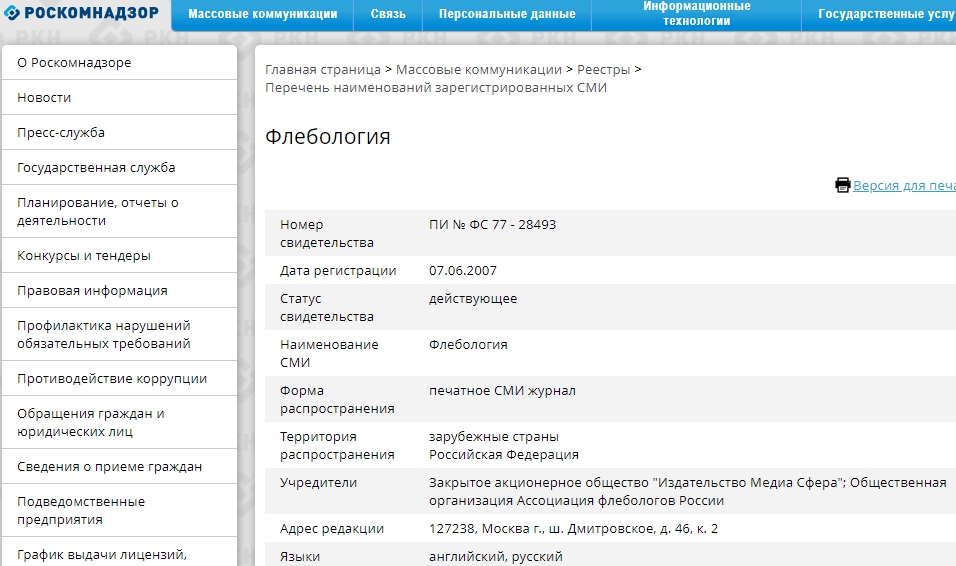Click the Учредители label
The image size is (956, 566).
(318, 482)
